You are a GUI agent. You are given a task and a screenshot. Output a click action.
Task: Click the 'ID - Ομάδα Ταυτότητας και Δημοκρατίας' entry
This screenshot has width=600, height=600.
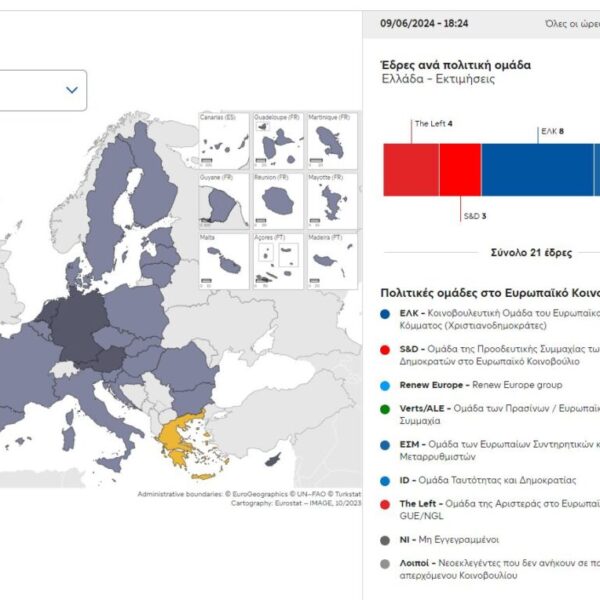click(x=488, y=480)
